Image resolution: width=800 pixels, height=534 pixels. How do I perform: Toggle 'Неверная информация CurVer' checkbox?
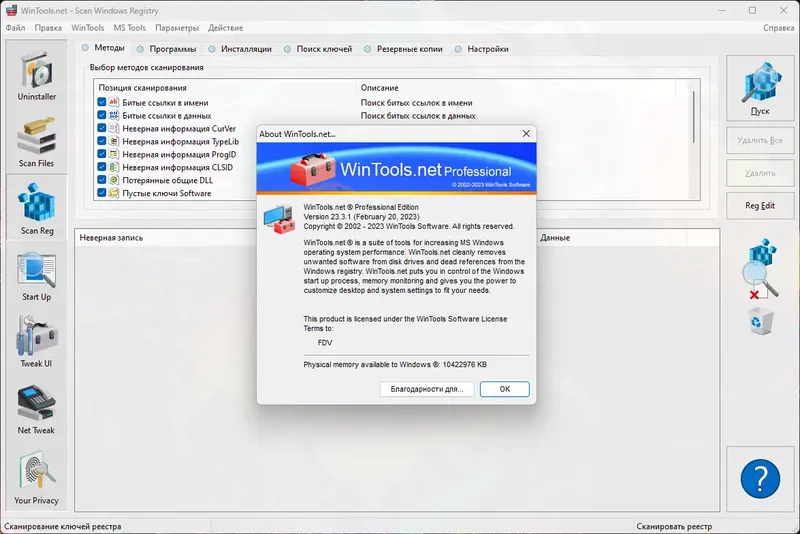click(102, 128)
